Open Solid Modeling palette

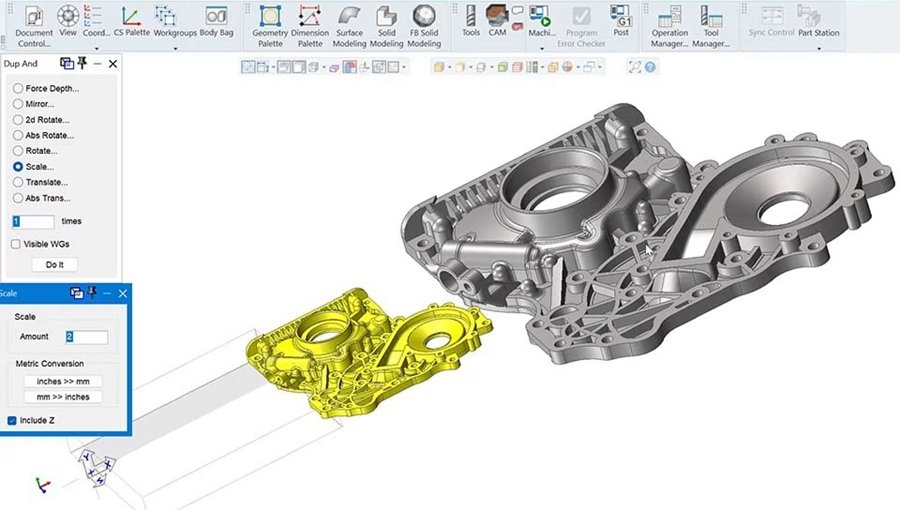click(x=386, y=26)
